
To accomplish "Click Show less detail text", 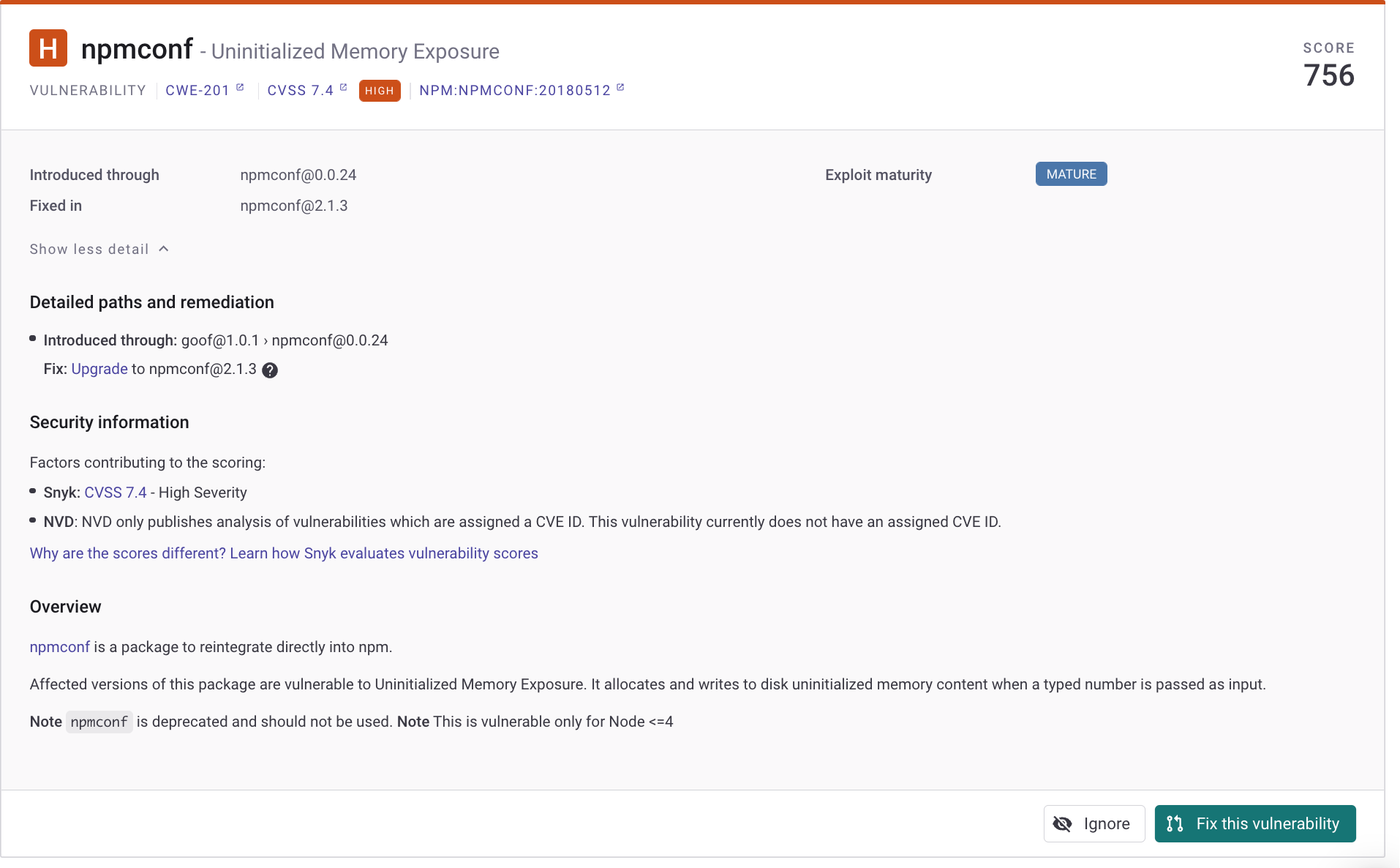I will 89,249.
